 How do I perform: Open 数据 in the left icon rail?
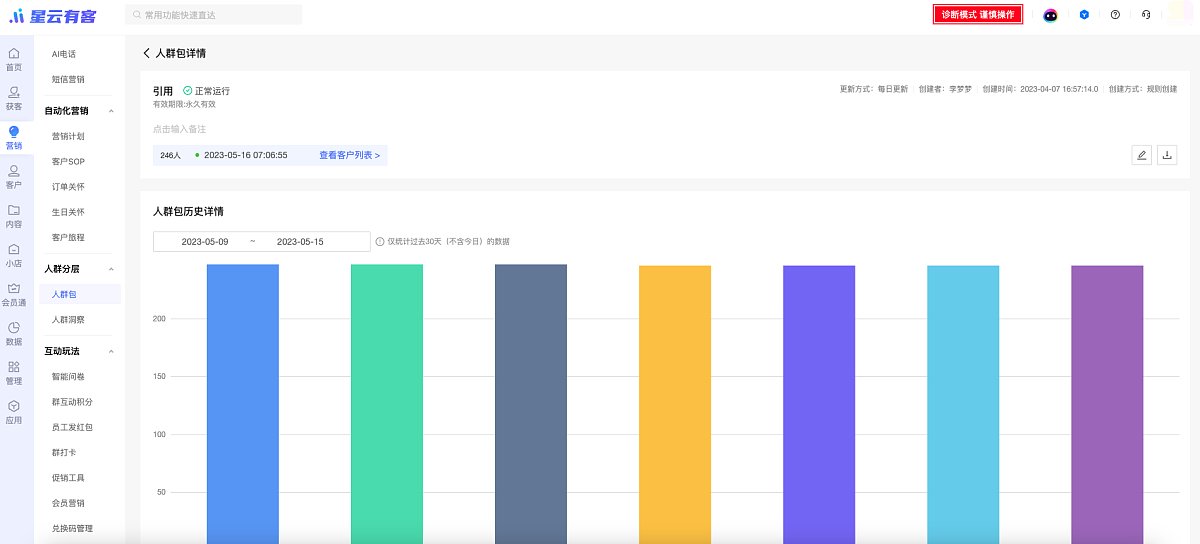pyautogui.click(x=14, y=334)
